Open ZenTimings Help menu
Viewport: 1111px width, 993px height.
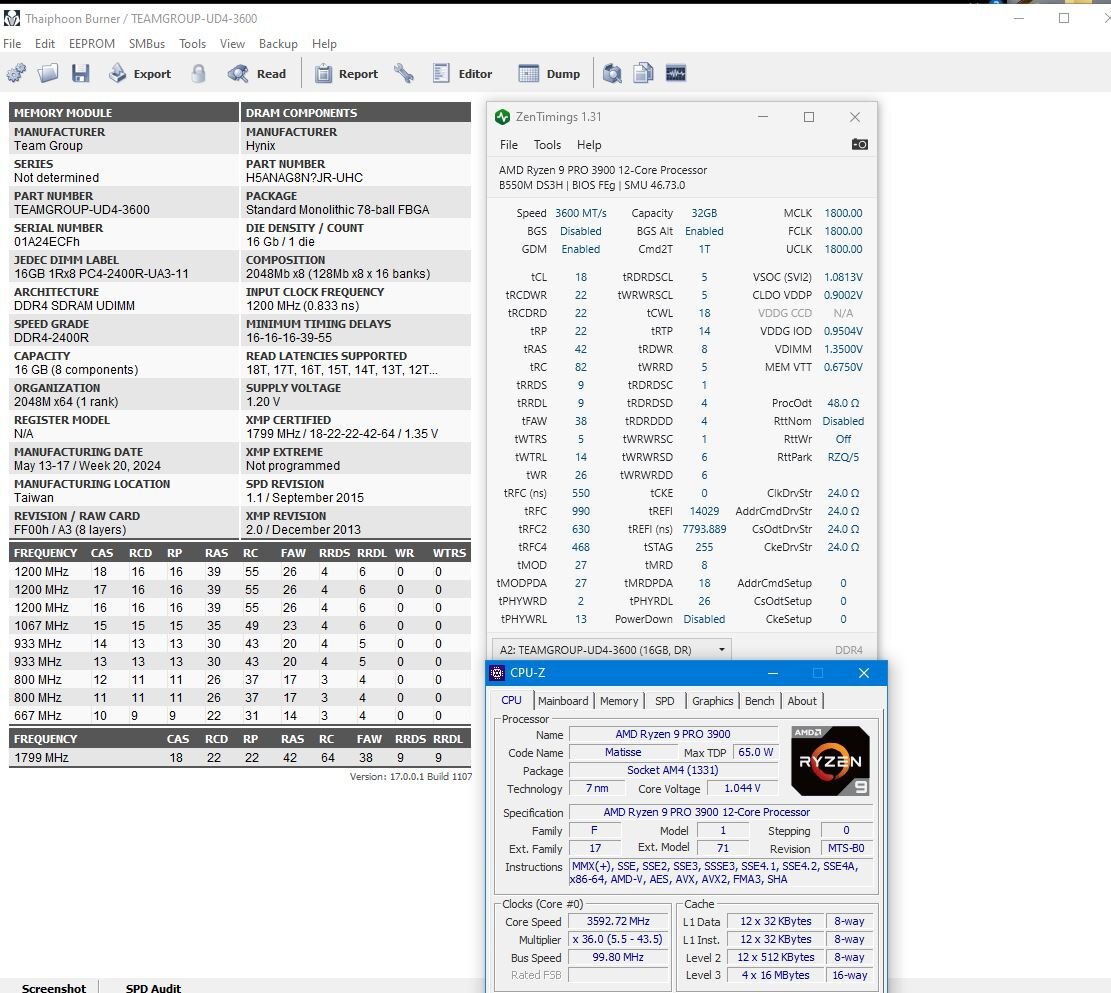pos(589,145)
